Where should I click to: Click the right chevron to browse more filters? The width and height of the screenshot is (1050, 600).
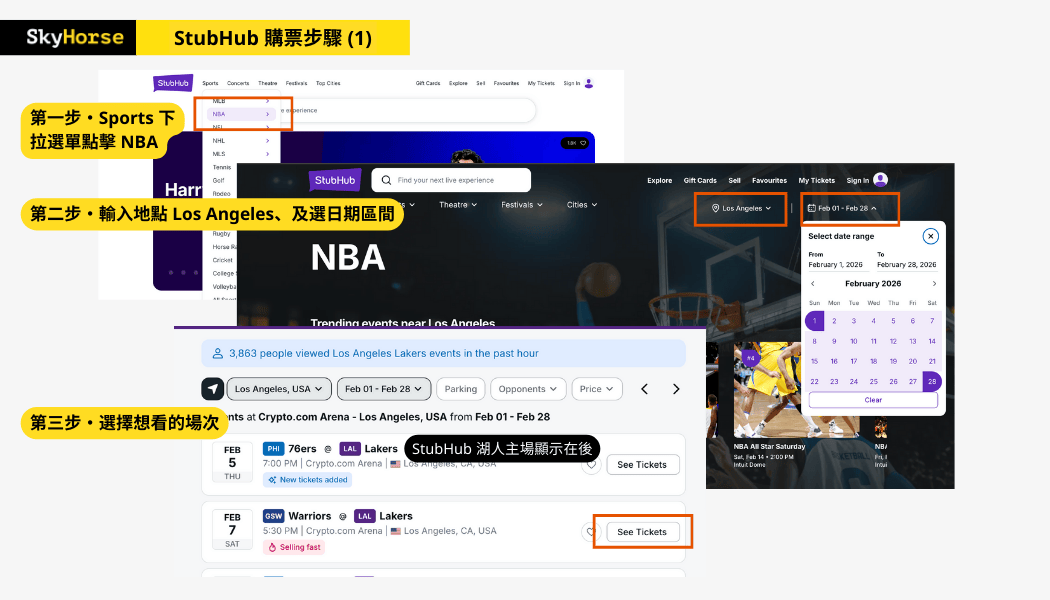pos(676,389)
